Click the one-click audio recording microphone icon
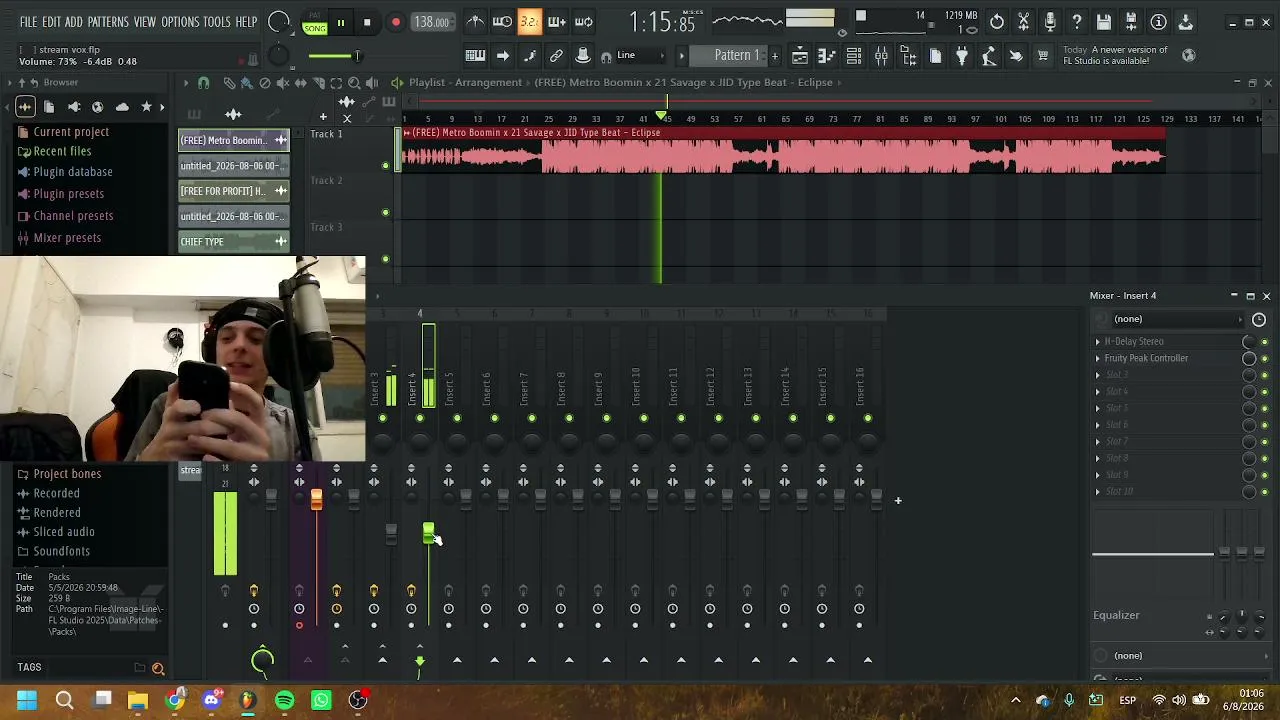This screenshot has width=1280, height=720. tap(1050, 22)
